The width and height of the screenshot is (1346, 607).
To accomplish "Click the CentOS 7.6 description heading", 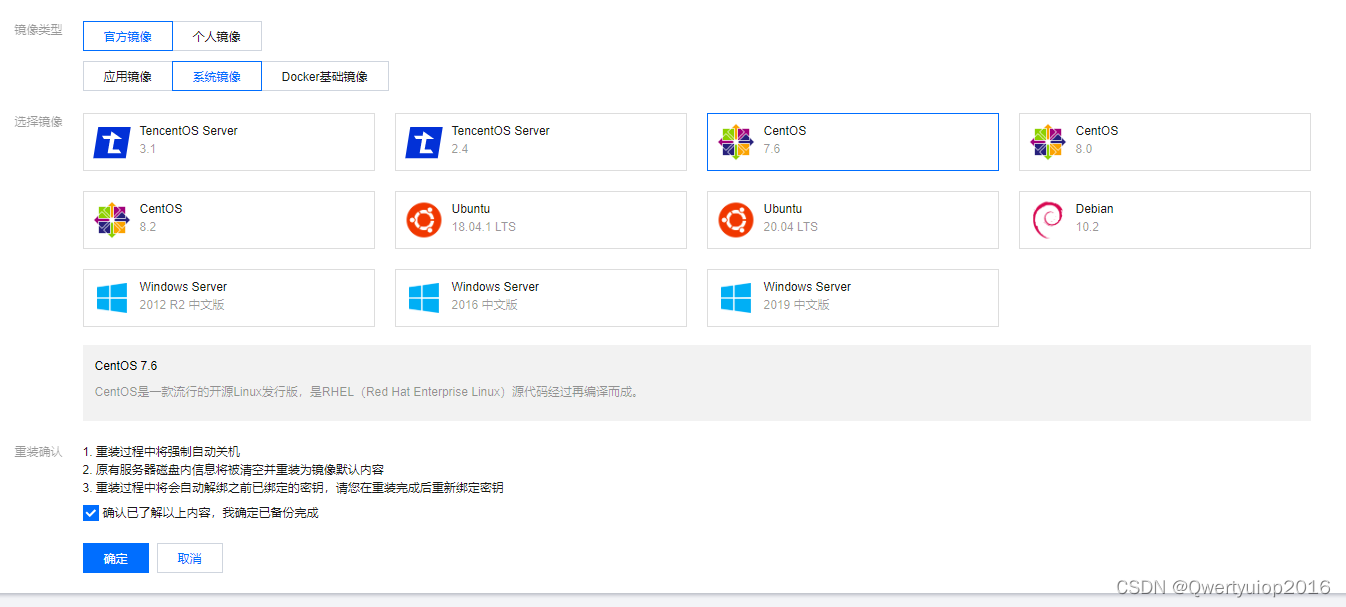I will (127, 366).
